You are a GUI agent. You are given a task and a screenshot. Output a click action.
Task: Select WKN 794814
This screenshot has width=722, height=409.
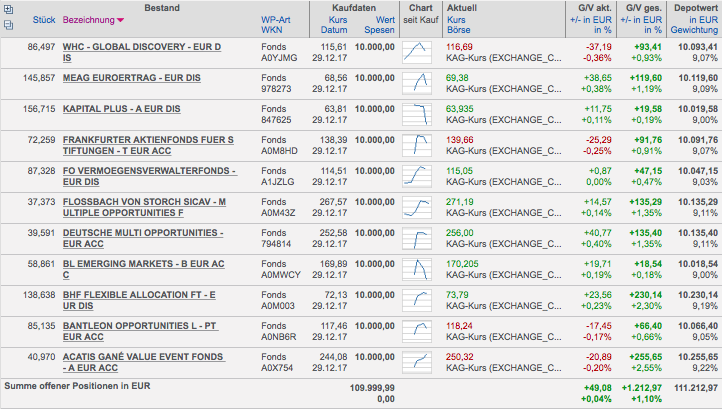pyautogui.click(x=276, y=244)
